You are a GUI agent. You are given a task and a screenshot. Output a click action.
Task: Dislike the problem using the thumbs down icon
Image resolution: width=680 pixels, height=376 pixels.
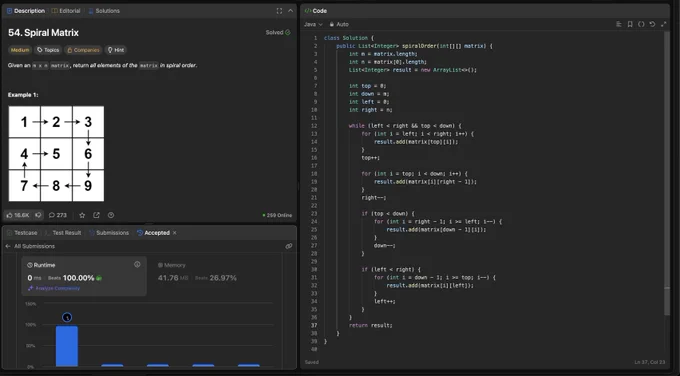coord(38,215)
